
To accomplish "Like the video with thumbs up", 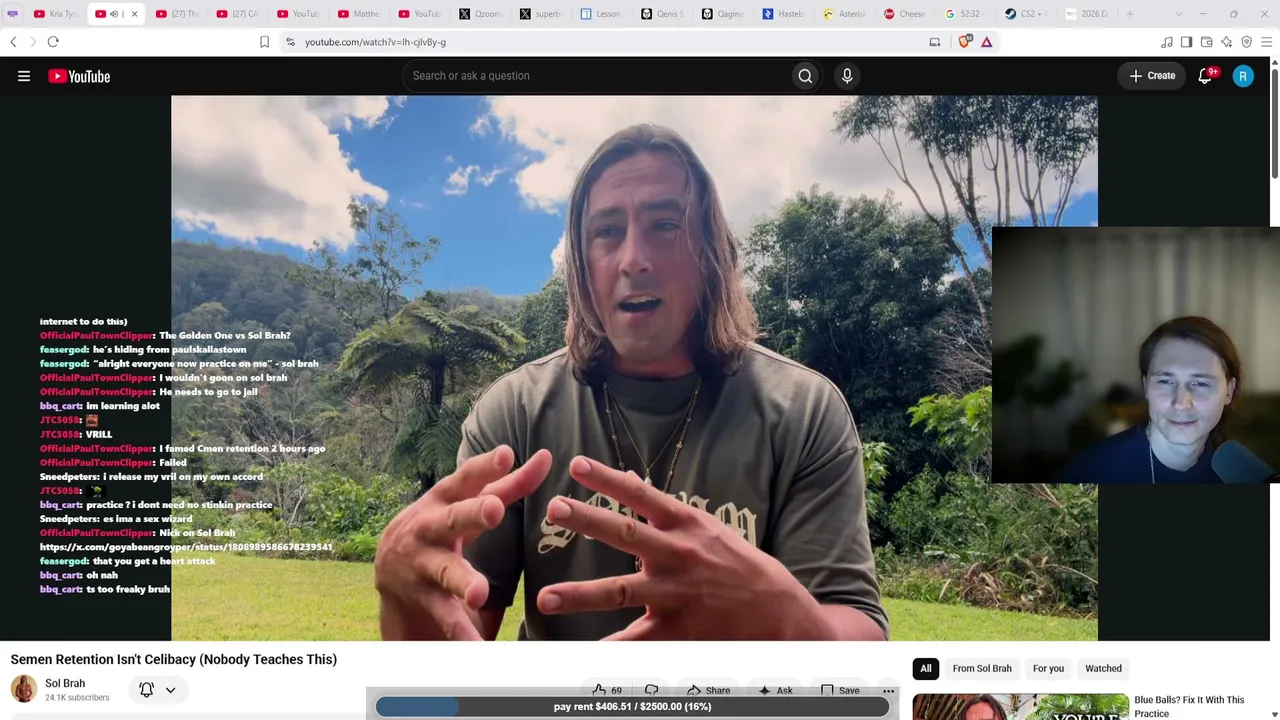I will [607, 690].
